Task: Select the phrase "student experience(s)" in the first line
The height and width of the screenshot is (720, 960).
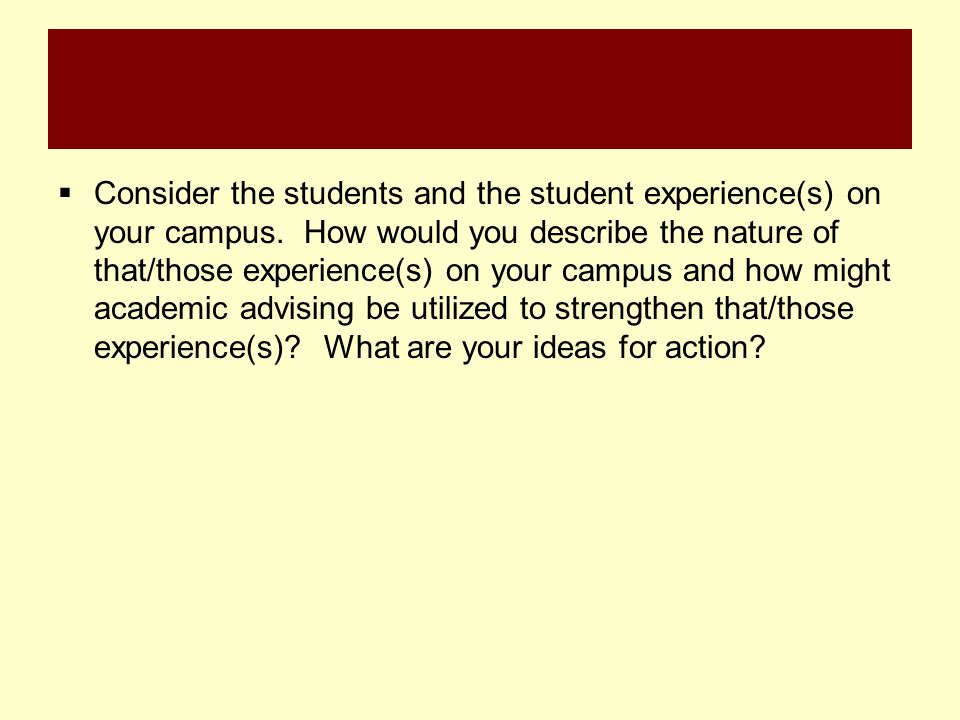Action: coord(681,195)
